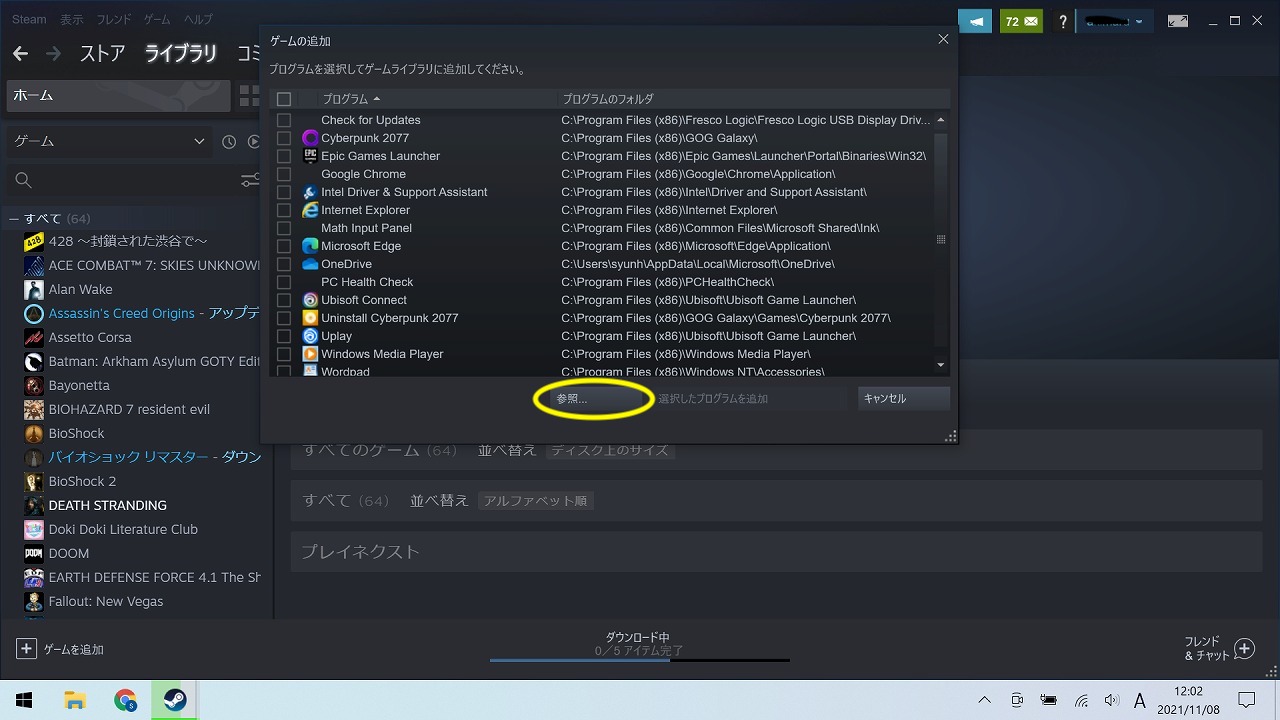Screen dimensions: 1280x720
Task: Click the recent clock filter icon
Action: (x=229, y=142)
